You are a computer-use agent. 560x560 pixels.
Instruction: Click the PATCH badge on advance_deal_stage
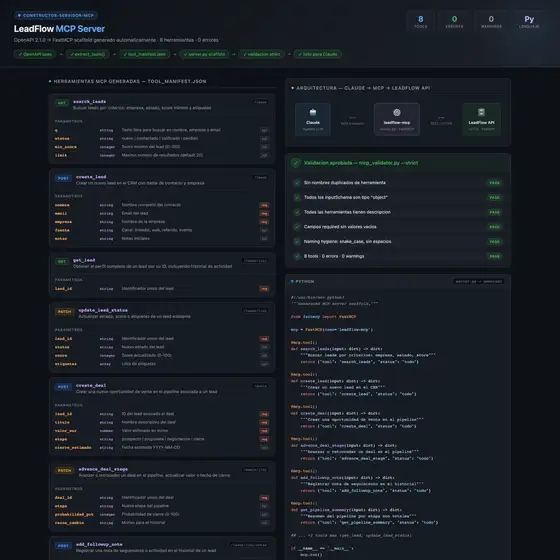point(65,470)
